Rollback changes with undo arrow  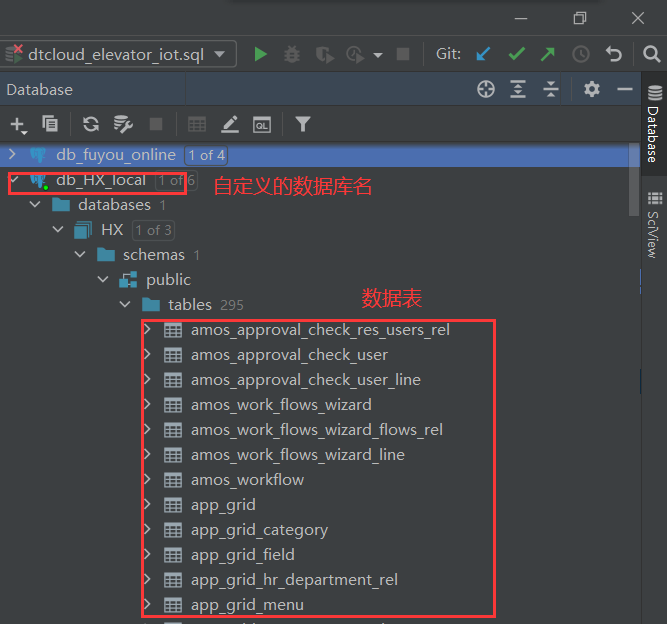point(613,54)
